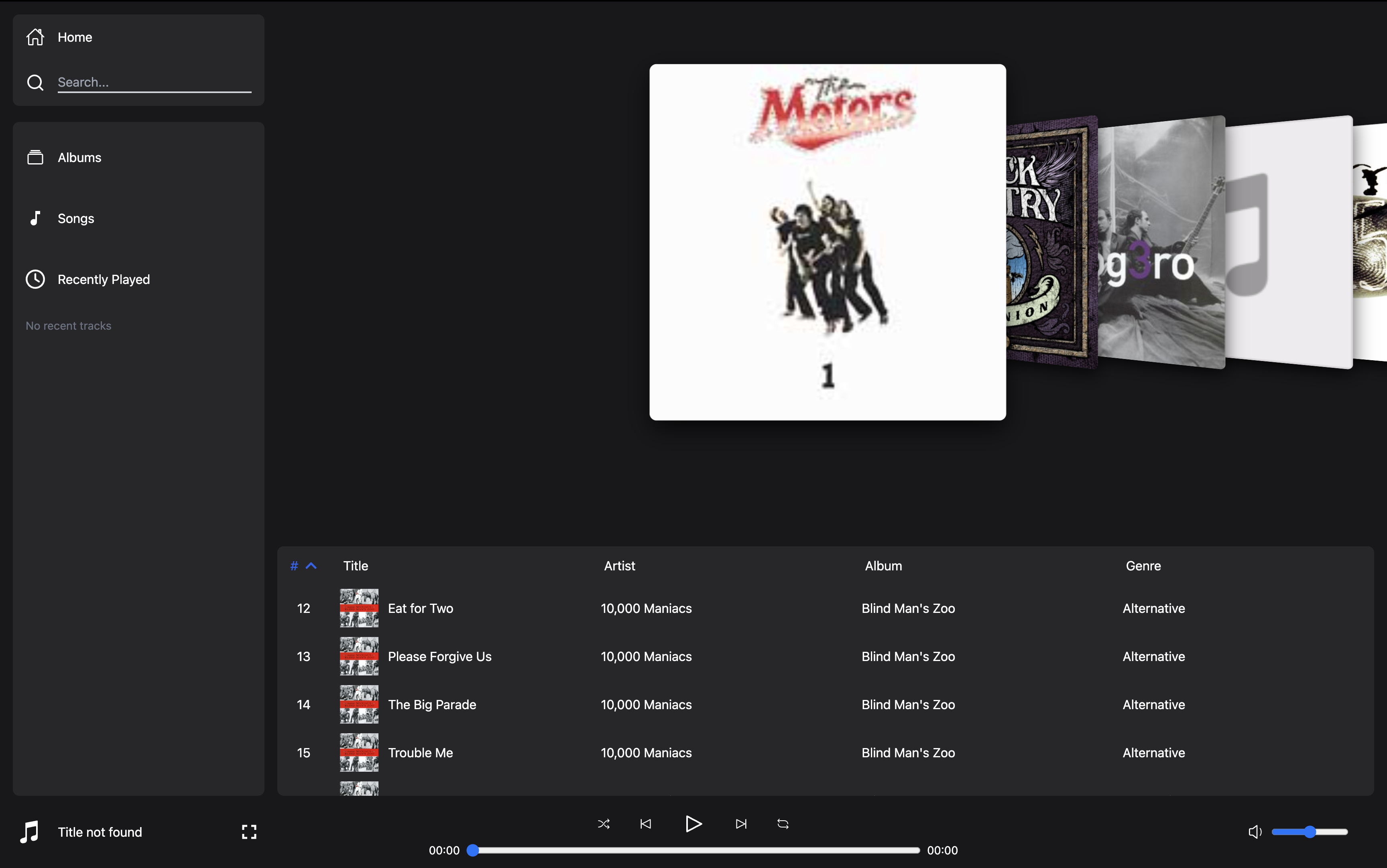Image resolution: width=1387 pixels, height=868 pixels.
Task: Click the search magnifier icon
Action: pyautogui.click(x=35, y=83)
